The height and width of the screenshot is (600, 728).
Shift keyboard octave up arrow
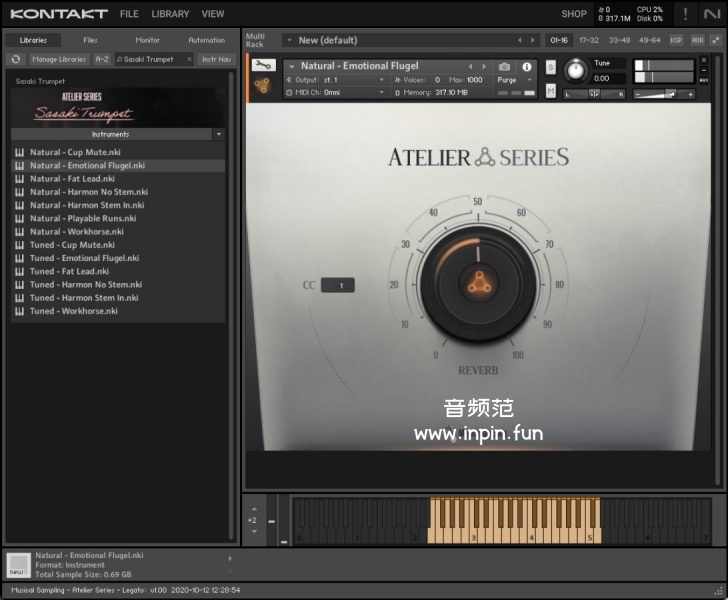[x=254, y=509]
